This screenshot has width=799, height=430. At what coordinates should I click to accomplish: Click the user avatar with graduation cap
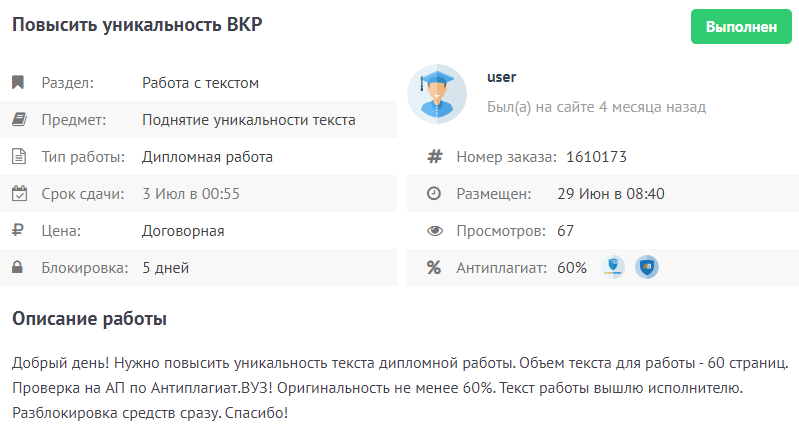[x=437, y=93]
